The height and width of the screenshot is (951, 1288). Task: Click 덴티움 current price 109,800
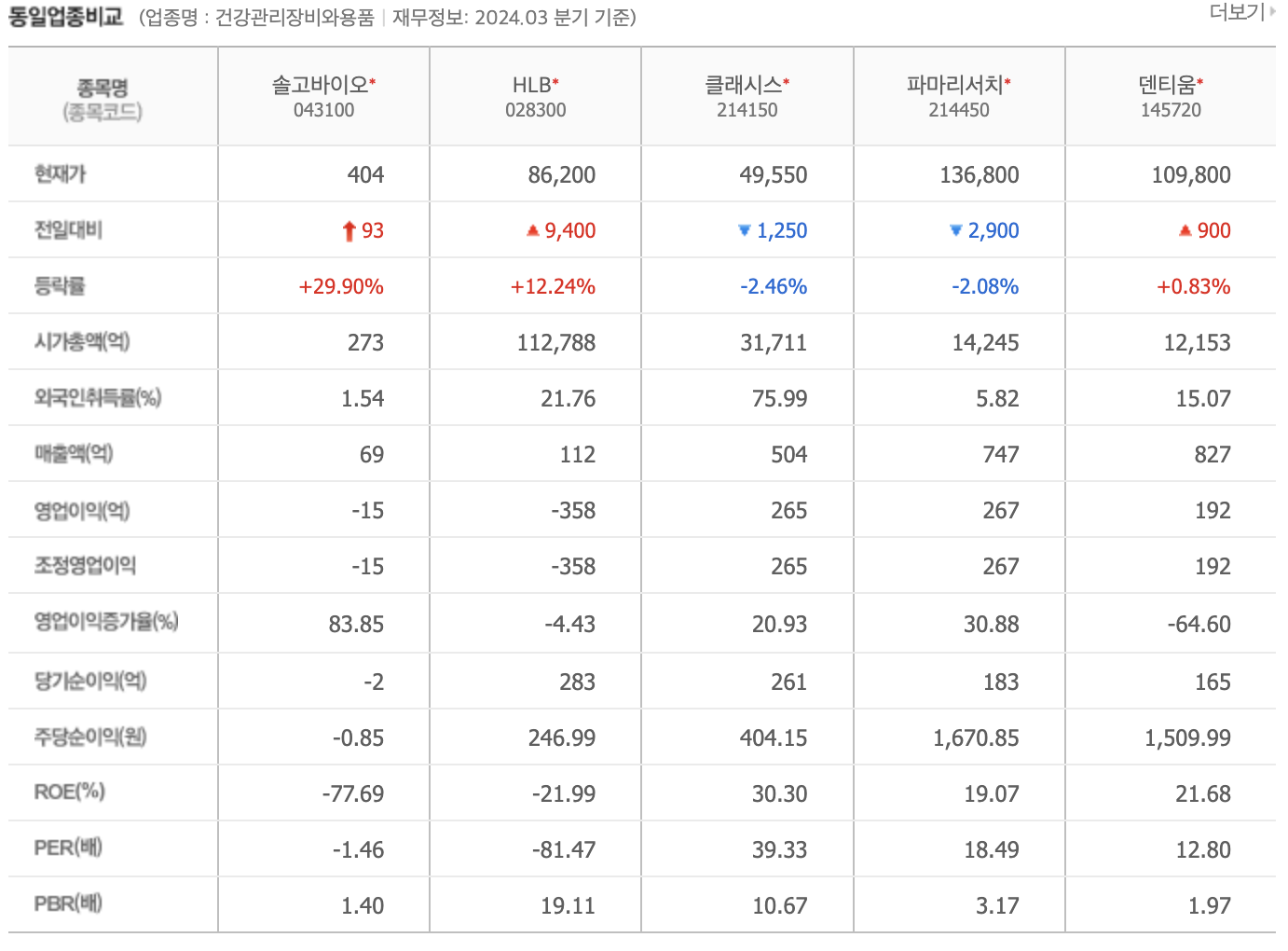pos(1191,174)
